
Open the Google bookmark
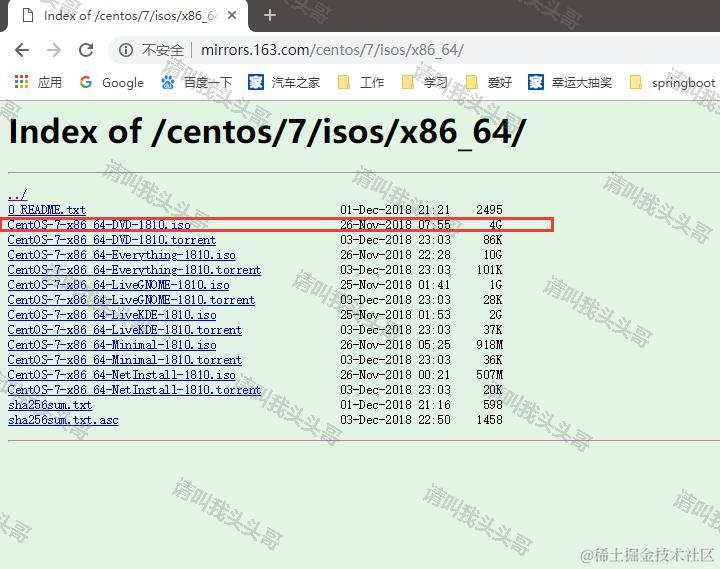[x=112, y=82]
